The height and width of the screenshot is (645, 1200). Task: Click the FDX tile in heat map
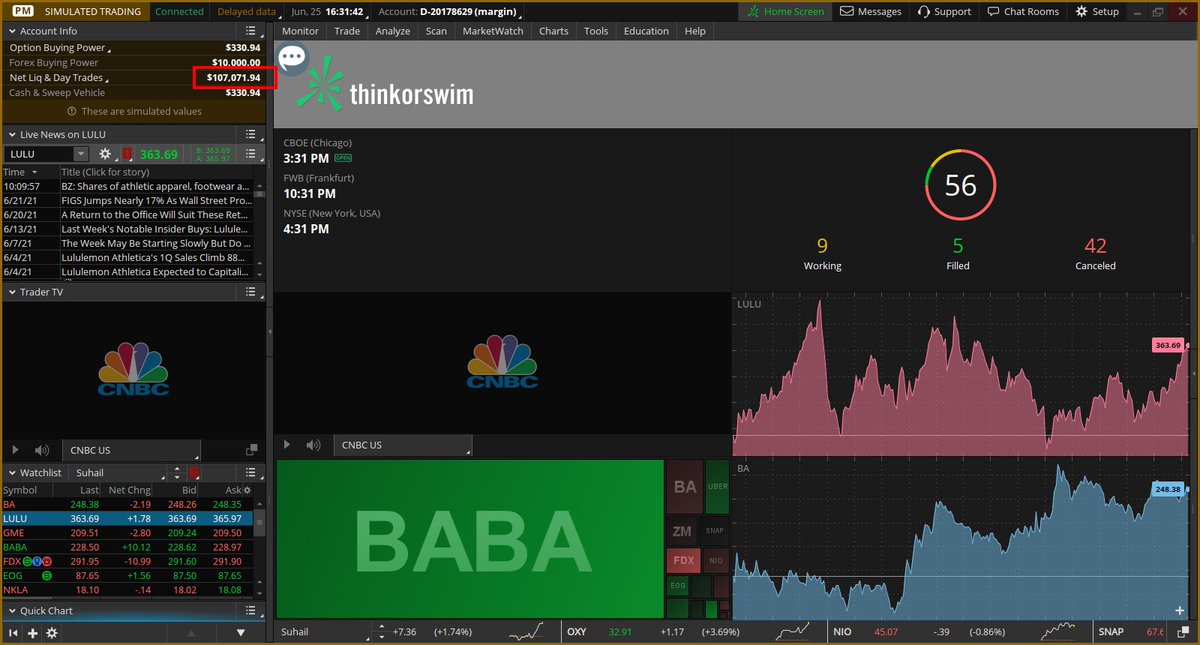684,560
